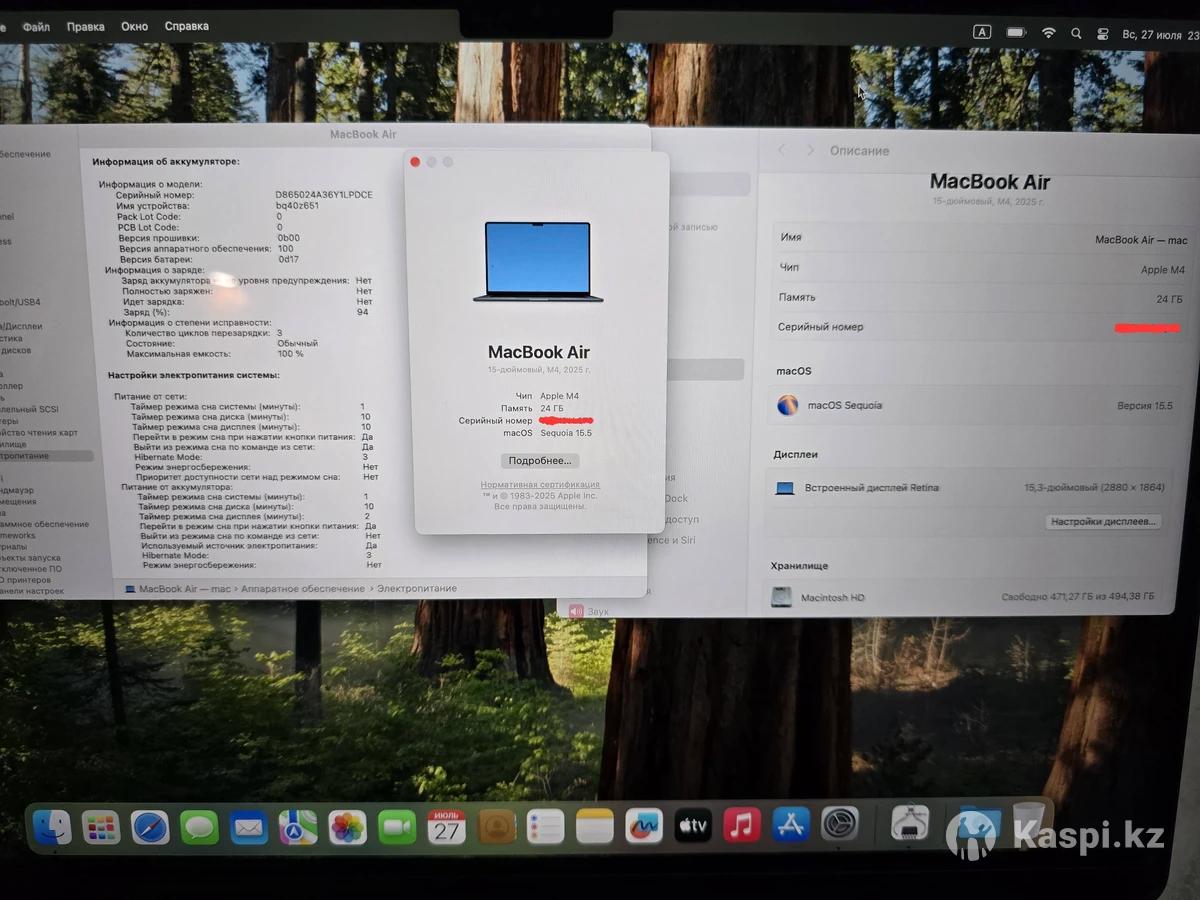Click the Чип 'Apple M4' row in Settings
This screenshot has height=900, width=1200.
pyautogui.click(x=981, y=268)
